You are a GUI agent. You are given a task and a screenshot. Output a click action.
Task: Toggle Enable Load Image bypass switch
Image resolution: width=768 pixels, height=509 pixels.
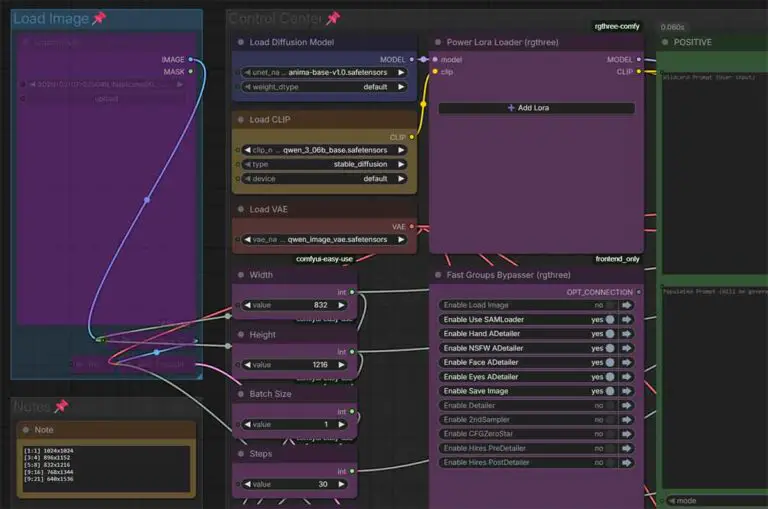click(610, 305)
